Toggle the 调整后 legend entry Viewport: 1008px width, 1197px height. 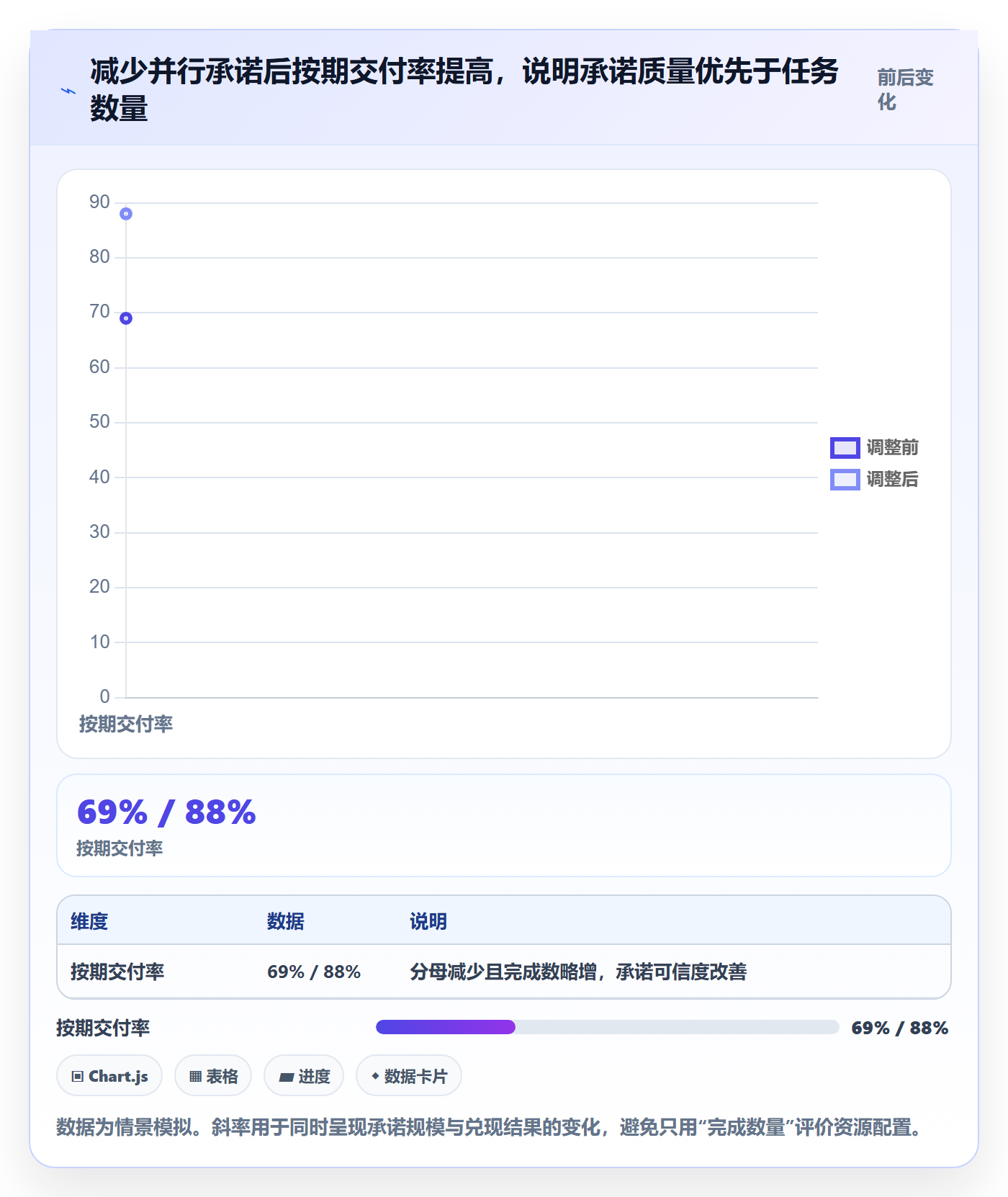coord(874,479)
